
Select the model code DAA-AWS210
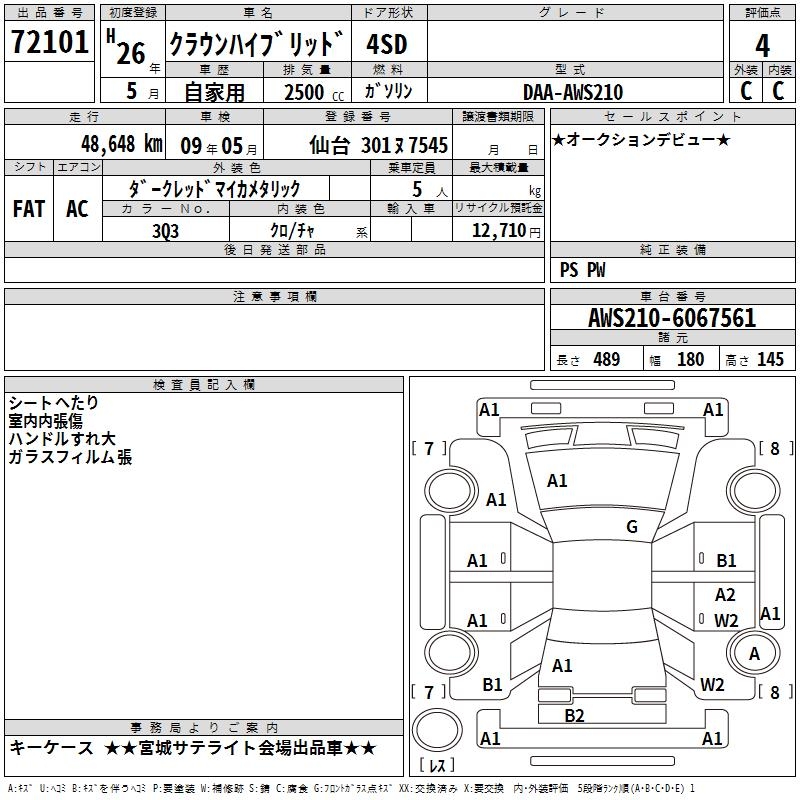[x=573, y=92]
